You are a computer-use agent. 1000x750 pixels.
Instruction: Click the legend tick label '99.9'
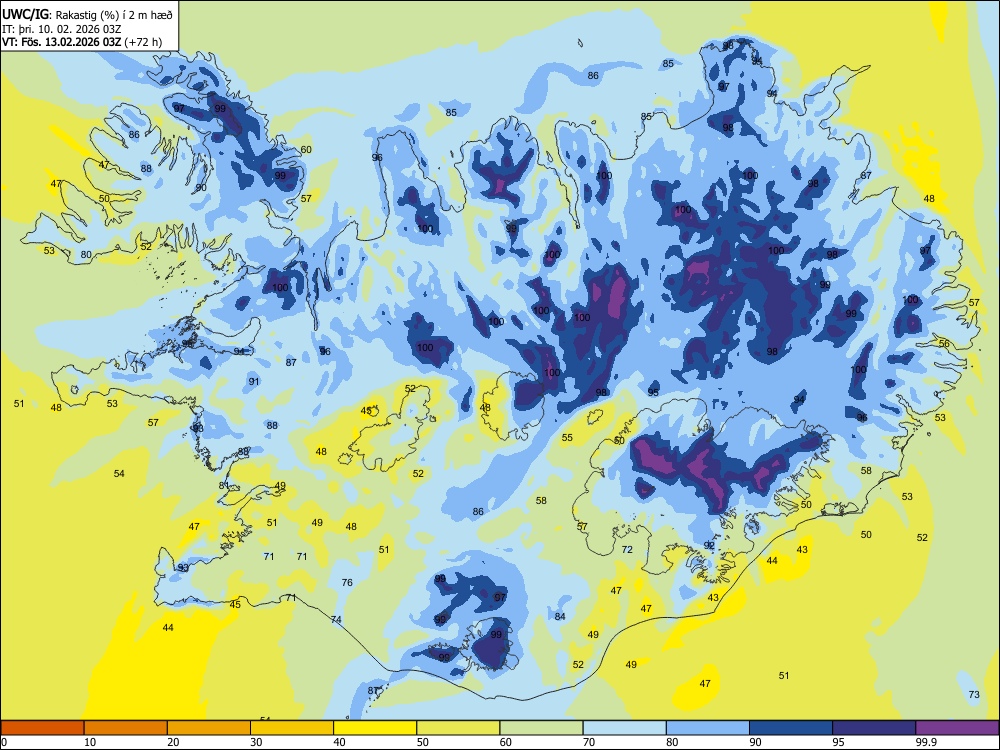coord(926,742)
